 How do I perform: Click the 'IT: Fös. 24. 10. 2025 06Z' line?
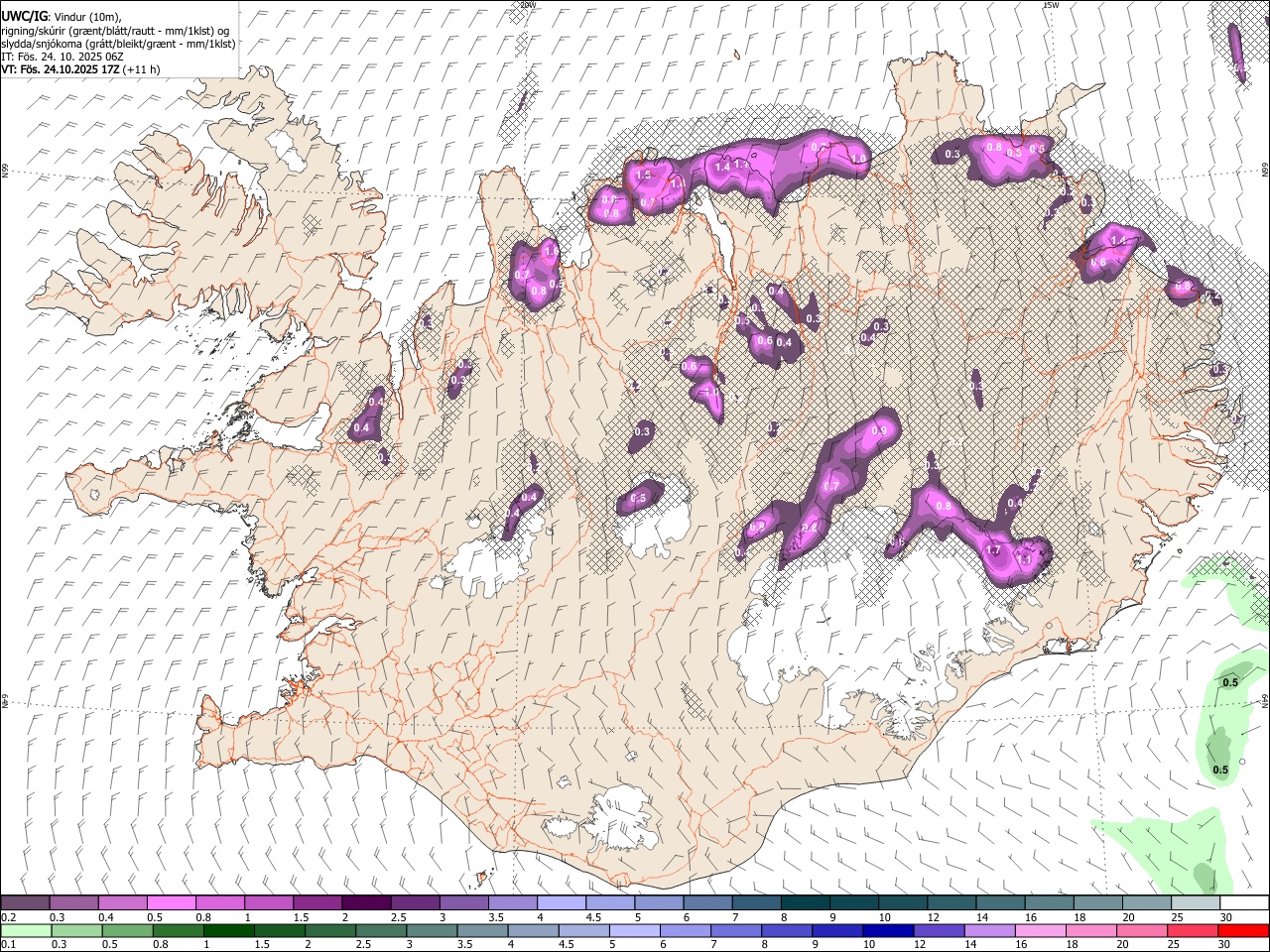[x=63, y=57]
